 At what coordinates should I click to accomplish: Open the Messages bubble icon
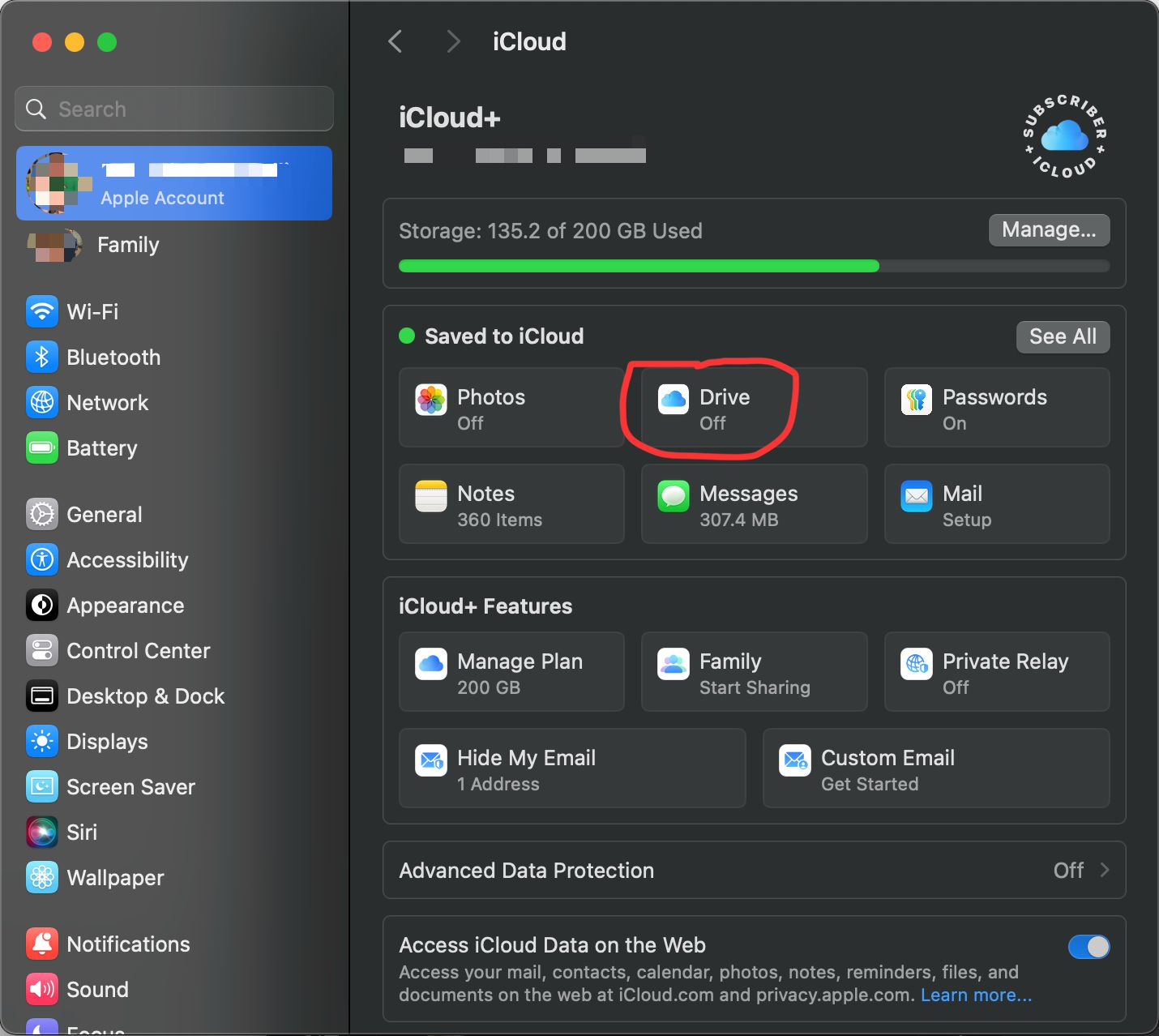coord(674,496)
